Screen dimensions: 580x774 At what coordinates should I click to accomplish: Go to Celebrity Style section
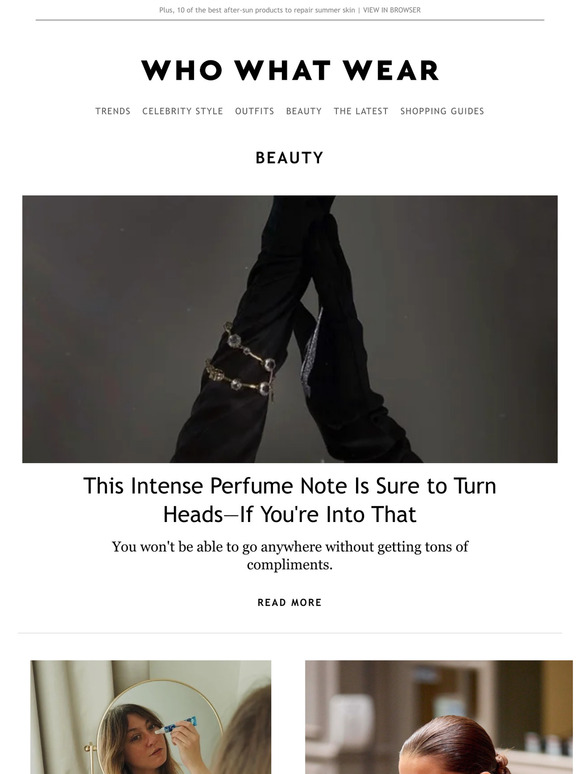183,111
